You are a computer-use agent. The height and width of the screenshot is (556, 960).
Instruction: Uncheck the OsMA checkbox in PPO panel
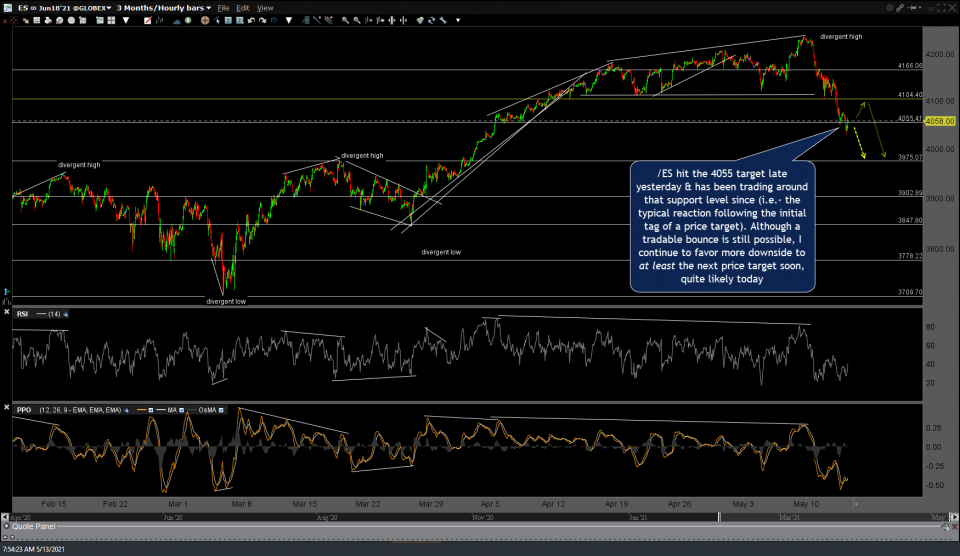coord(221,410)
